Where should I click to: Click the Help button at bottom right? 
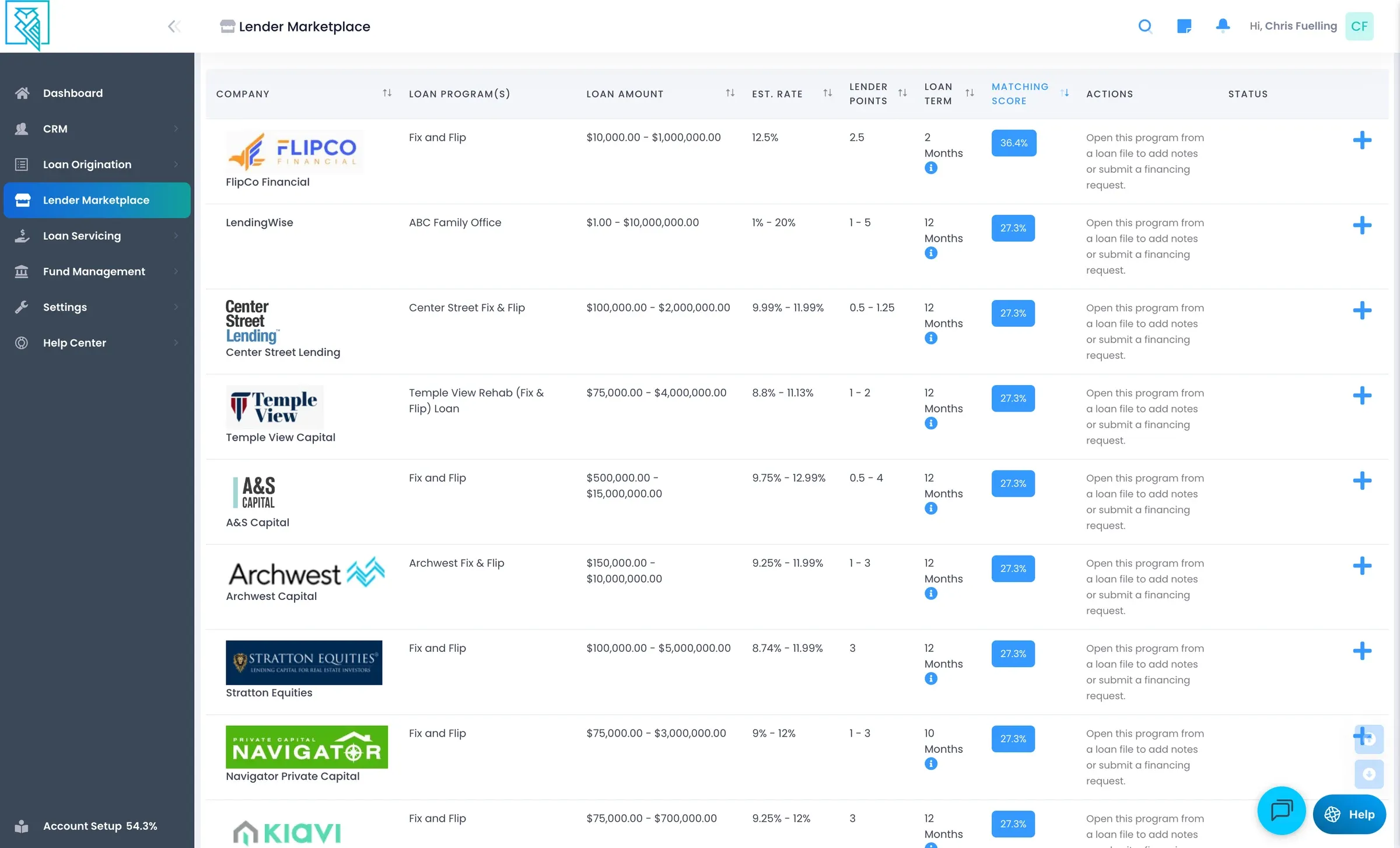[x=1349, y=815]
